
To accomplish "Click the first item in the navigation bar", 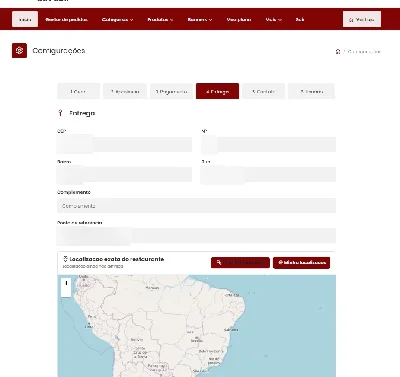I will click(25, 19).
